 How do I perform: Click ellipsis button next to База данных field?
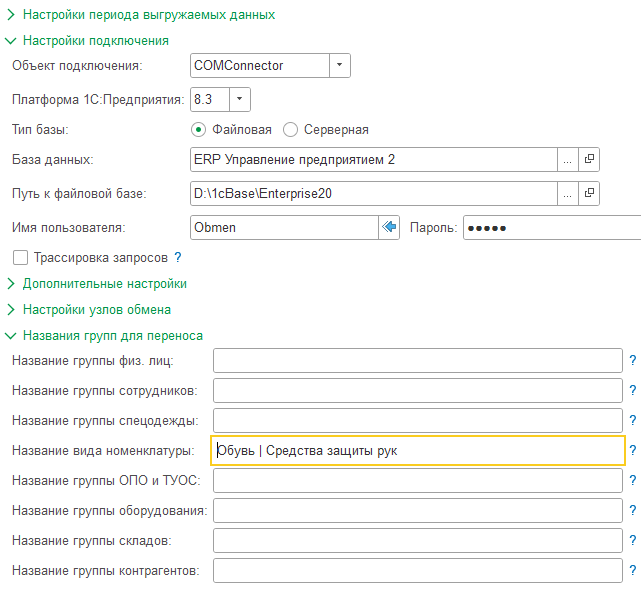[x=567, y=160]
